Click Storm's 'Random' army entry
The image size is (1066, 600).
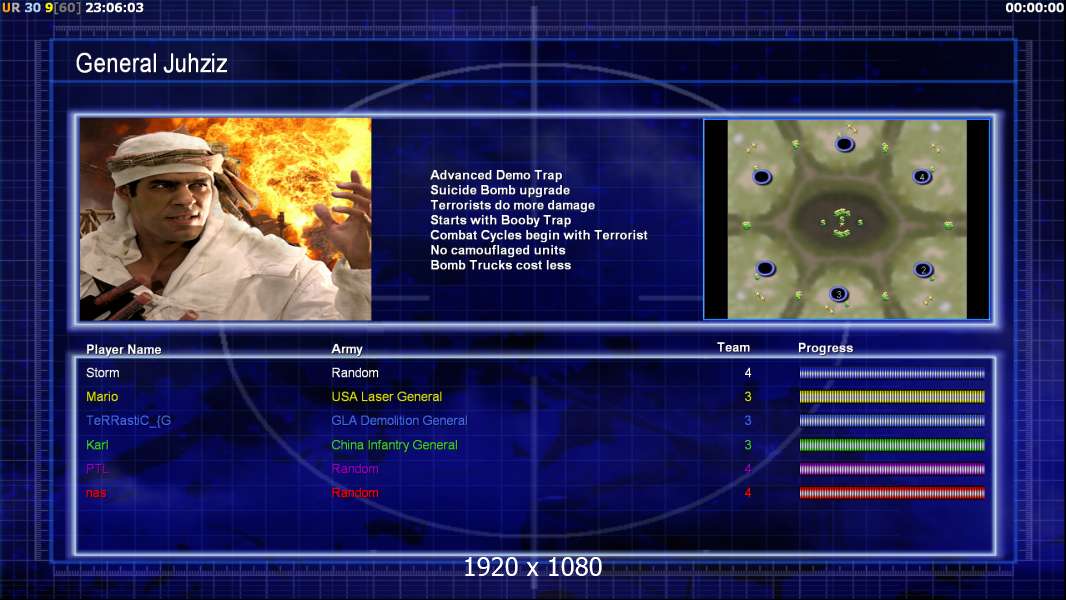pyautogui.click(x=355, y=372)
